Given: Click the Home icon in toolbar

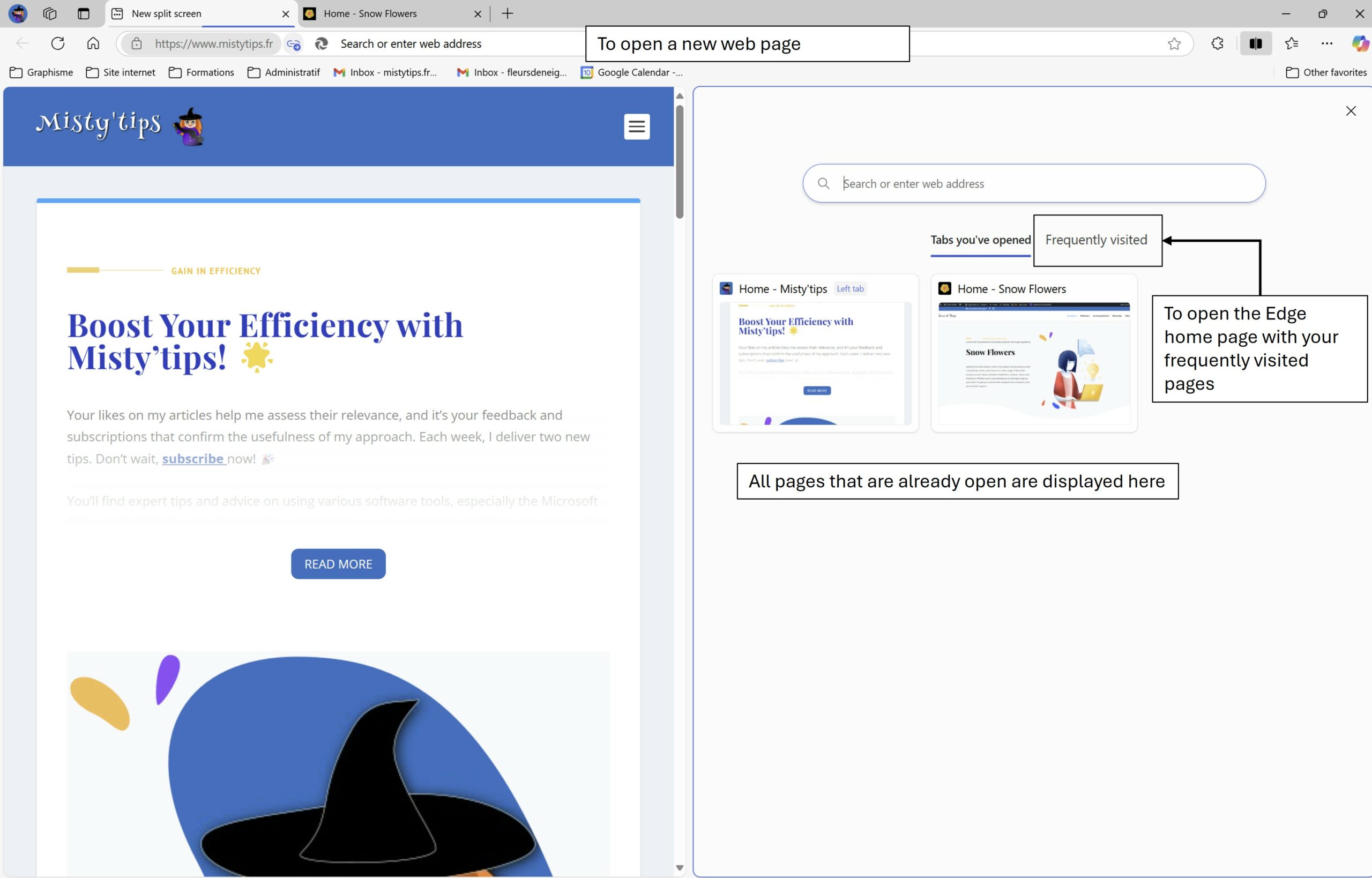Looking at the screenshot, I should [93, 43].
